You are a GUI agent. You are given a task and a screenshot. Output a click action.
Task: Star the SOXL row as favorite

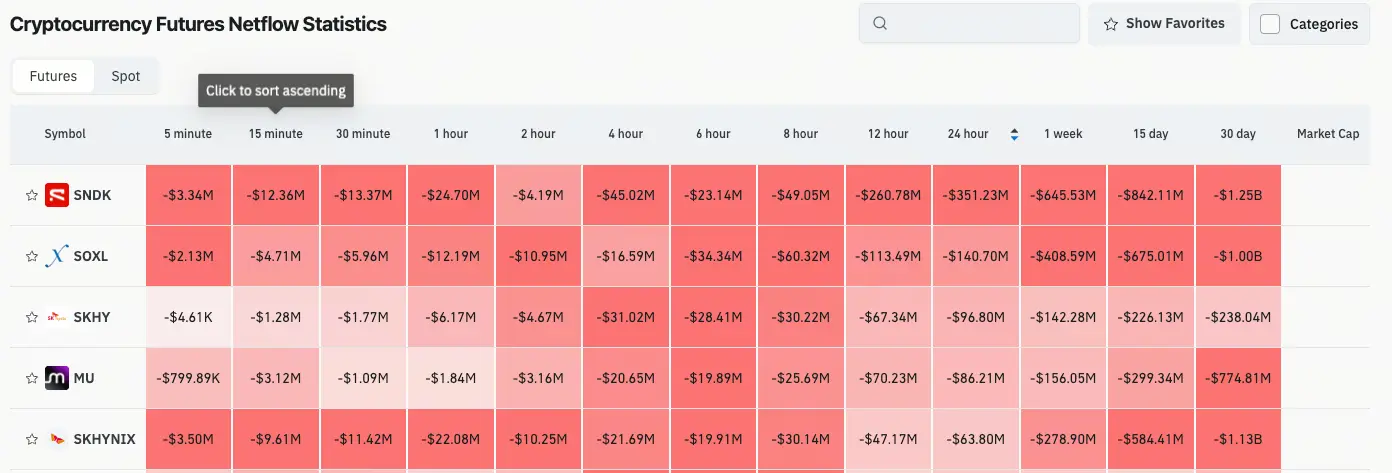click(31, 257)
